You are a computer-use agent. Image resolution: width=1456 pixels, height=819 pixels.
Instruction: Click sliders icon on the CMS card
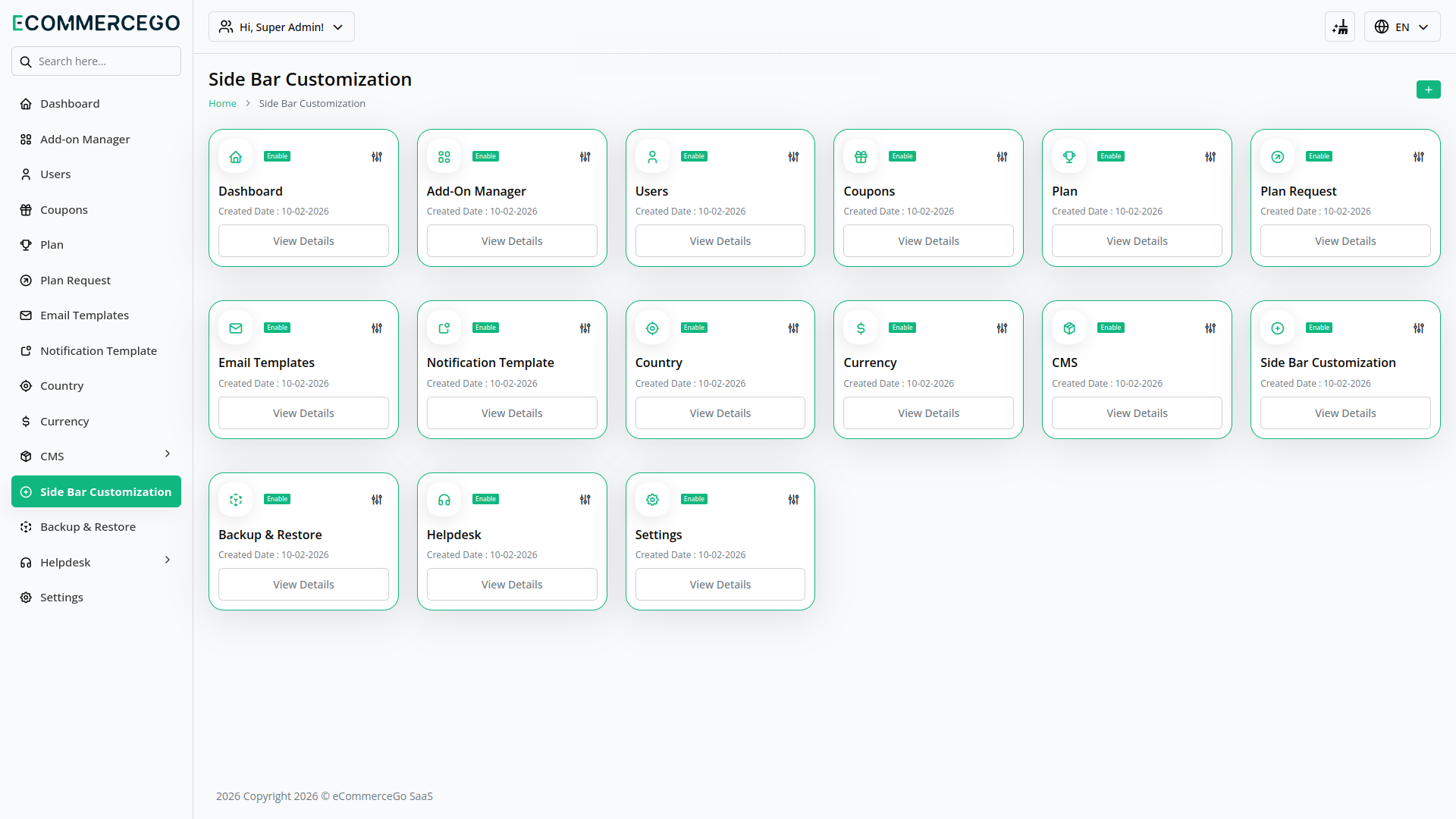pyautogui.click(x=1210, y=328)
